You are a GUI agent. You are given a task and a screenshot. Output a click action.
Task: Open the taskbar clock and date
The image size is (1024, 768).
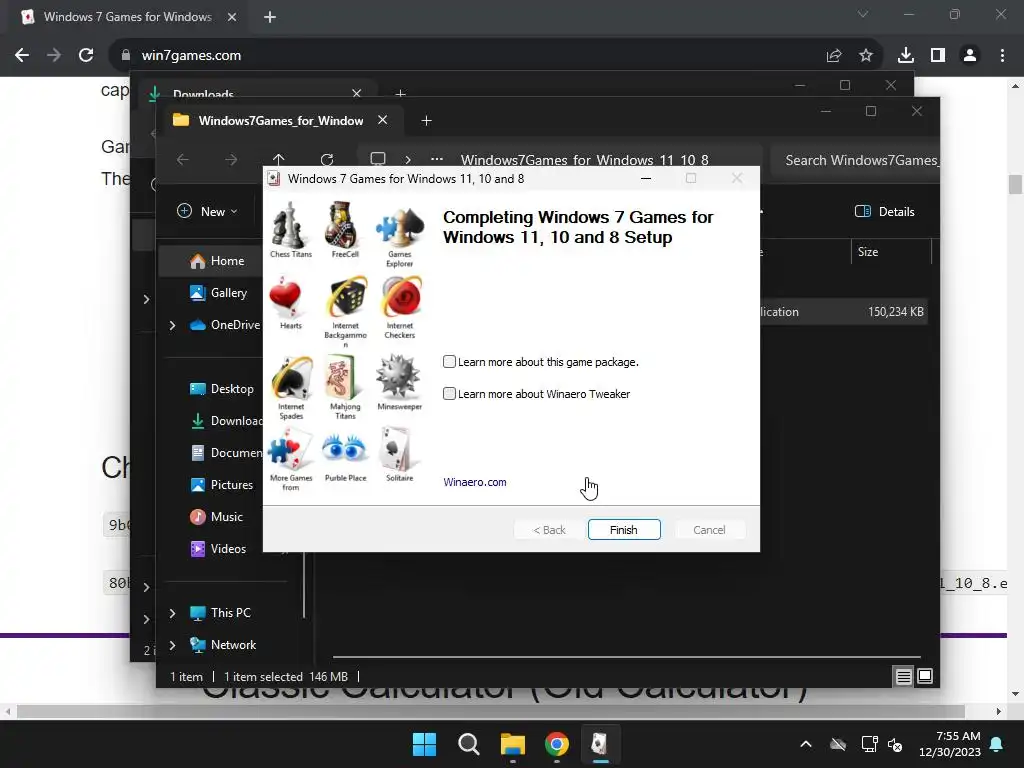(950, 744)
